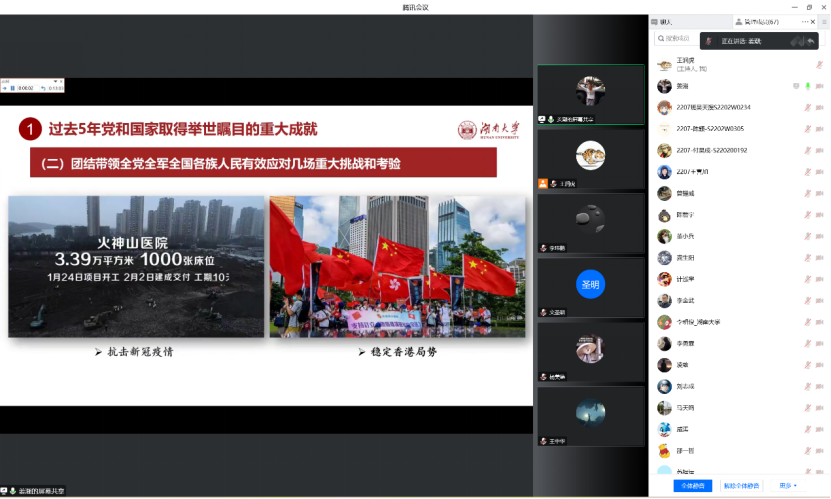This screenshot has height=499, width=831.
Task: Click the avatar of participant 2207杨昊天昊S2202W0234
Action: point(664,108)
